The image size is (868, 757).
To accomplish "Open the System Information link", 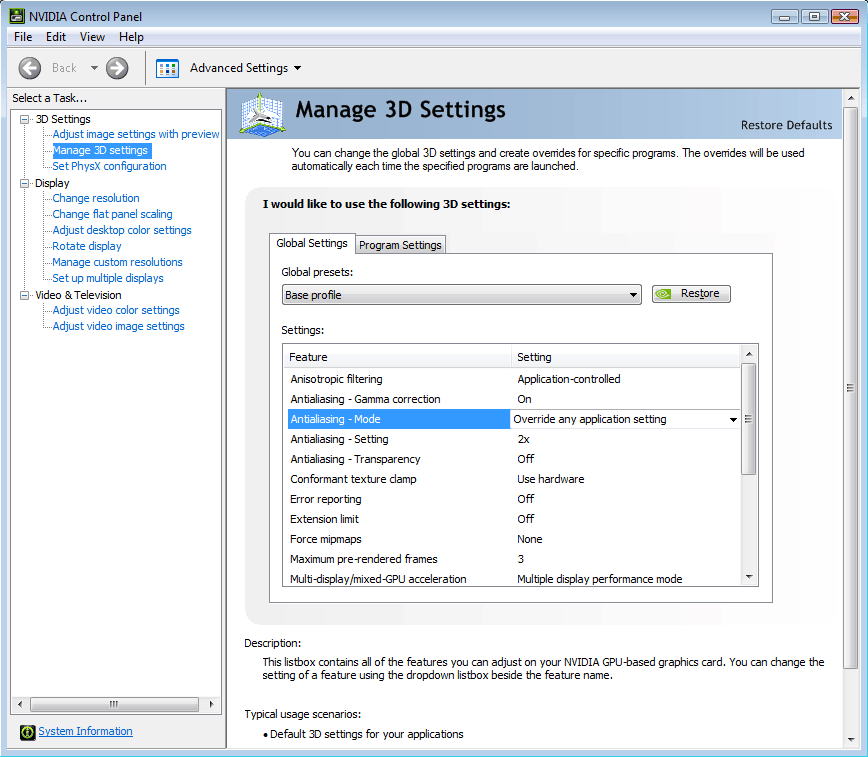I will (x=85, y=731).
